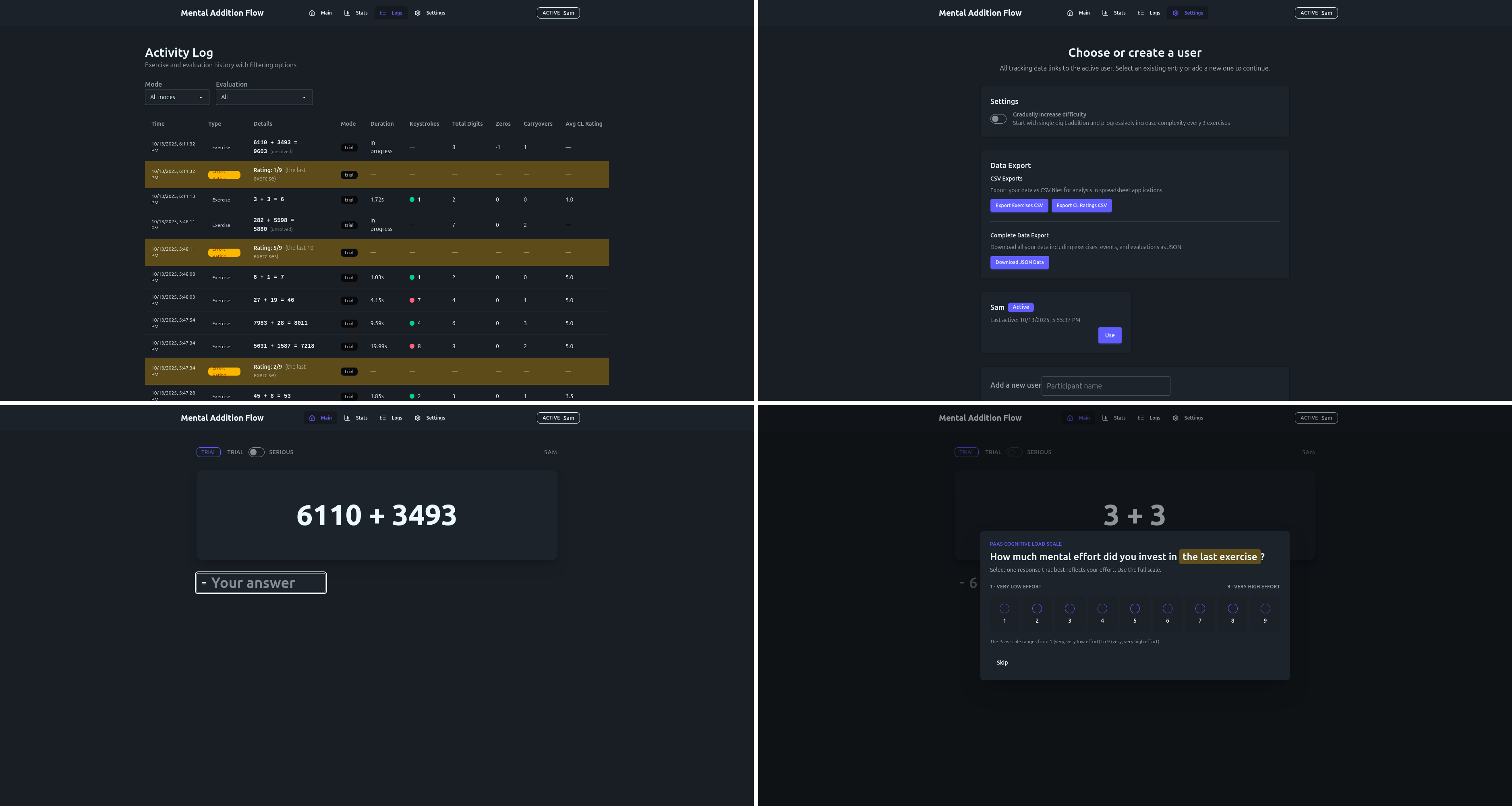The image size is (1512, 806).
Task: Choose rating 9 very high effort radio button
Action: tap(1266, 609)
